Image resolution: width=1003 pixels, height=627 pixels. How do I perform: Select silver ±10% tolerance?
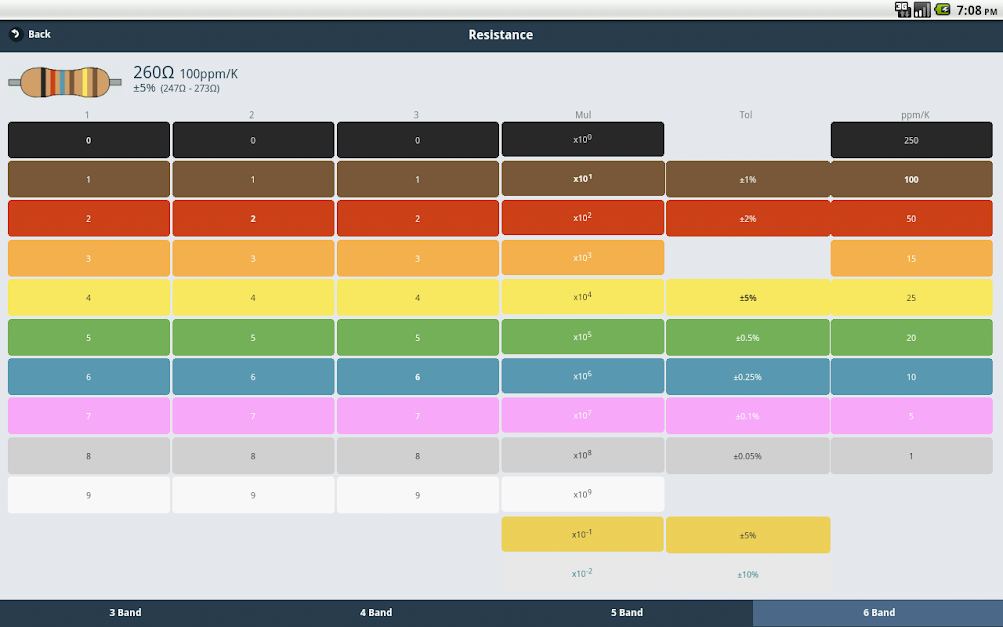point(748,574)
